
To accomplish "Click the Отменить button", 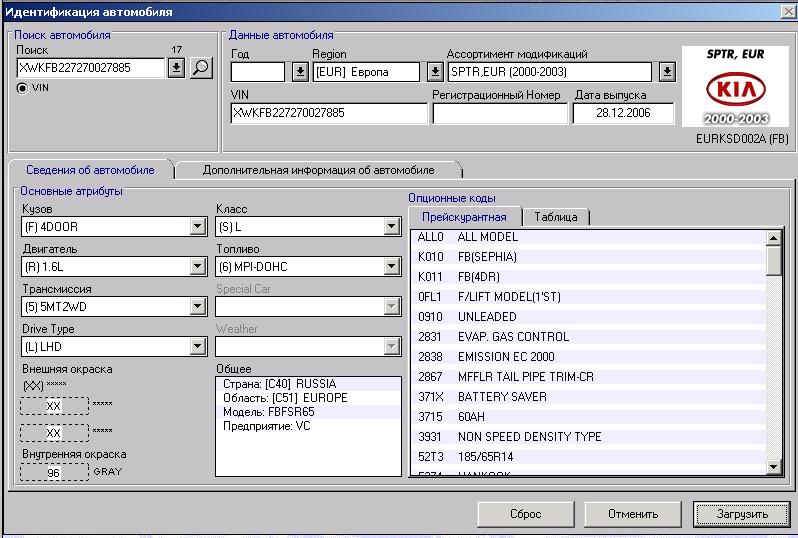I will (634, 514).
